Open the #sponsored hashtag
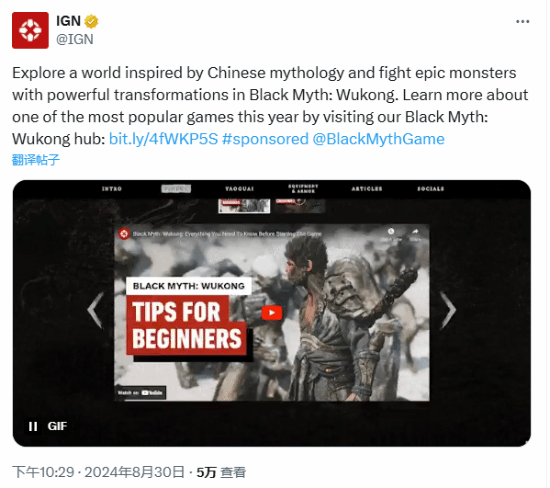This screenshot has width=550, height=488. [x=265, y=139]
